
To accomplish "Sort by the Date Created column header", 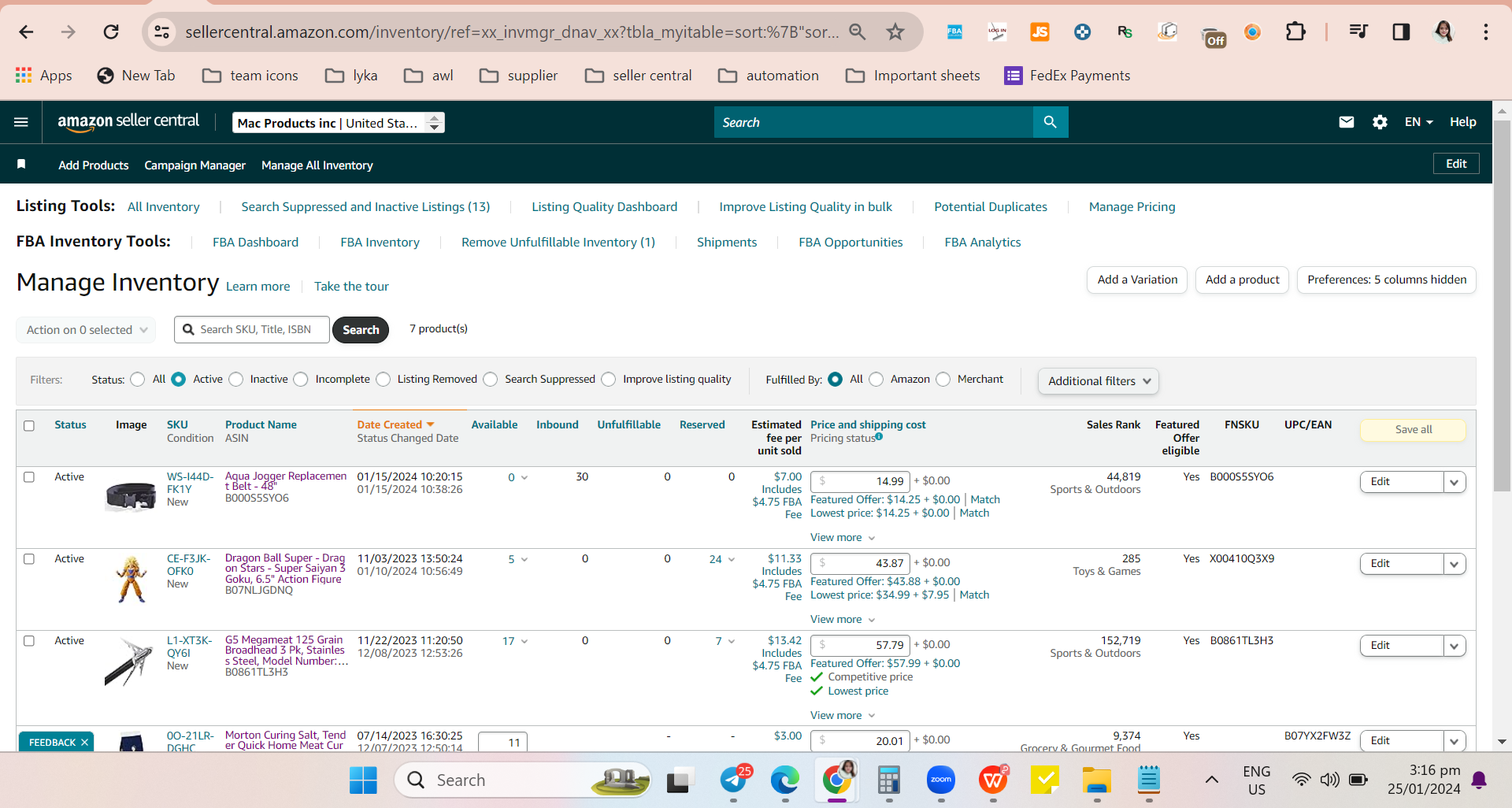I will pyautogui.click(x=395, y=424).
